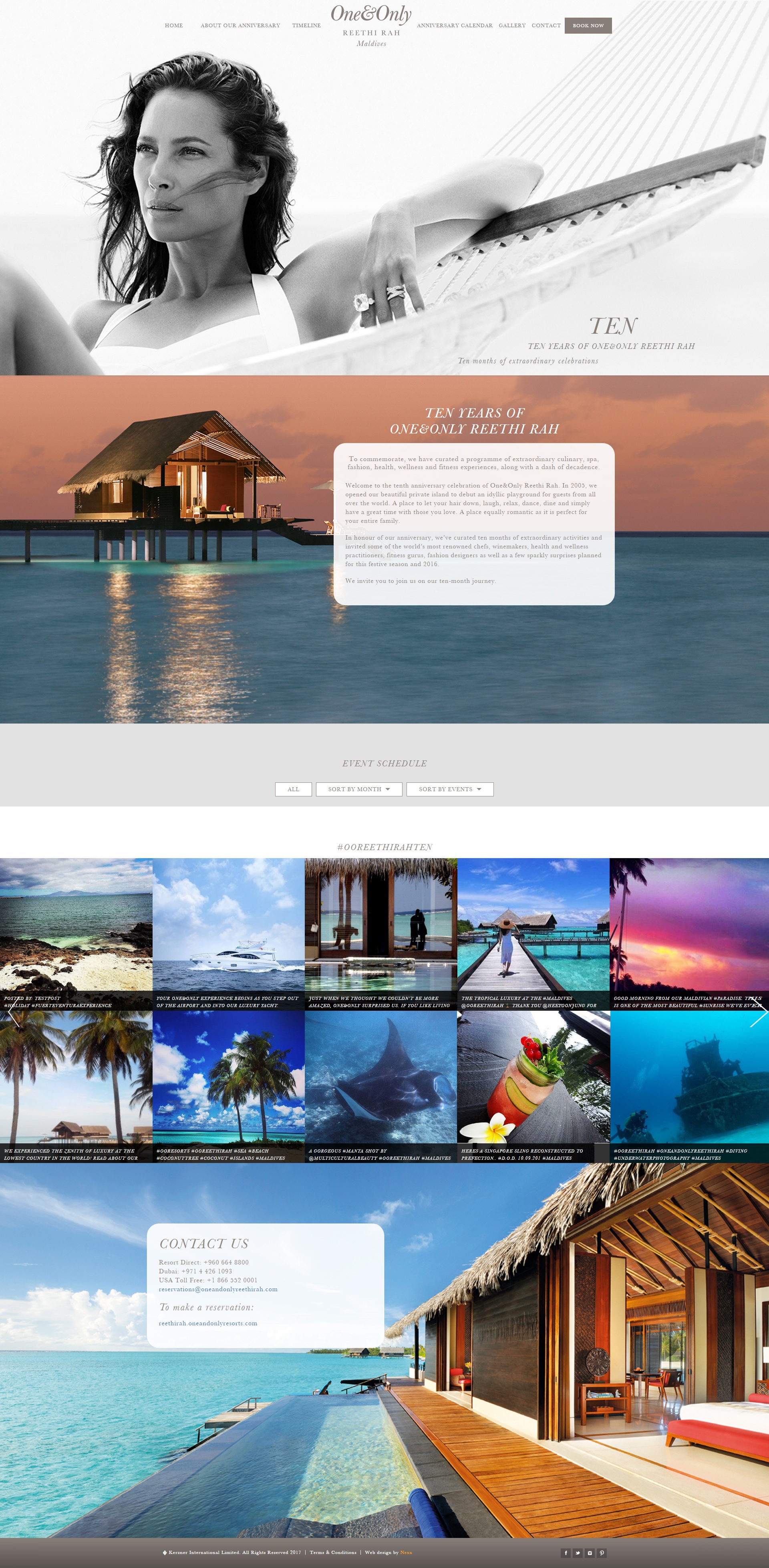Expand the Sort By Month dropdown
This screenshot has width=769, height=1568.
tap(359, 789)
